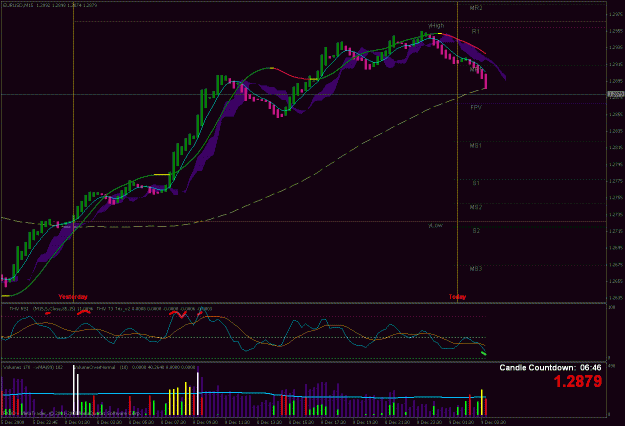Image resolution: width=625 pixels, height=426 pixels.
Task: Click the 8 Dec 05:20 time axis label
Action: [x=142, y=422]
